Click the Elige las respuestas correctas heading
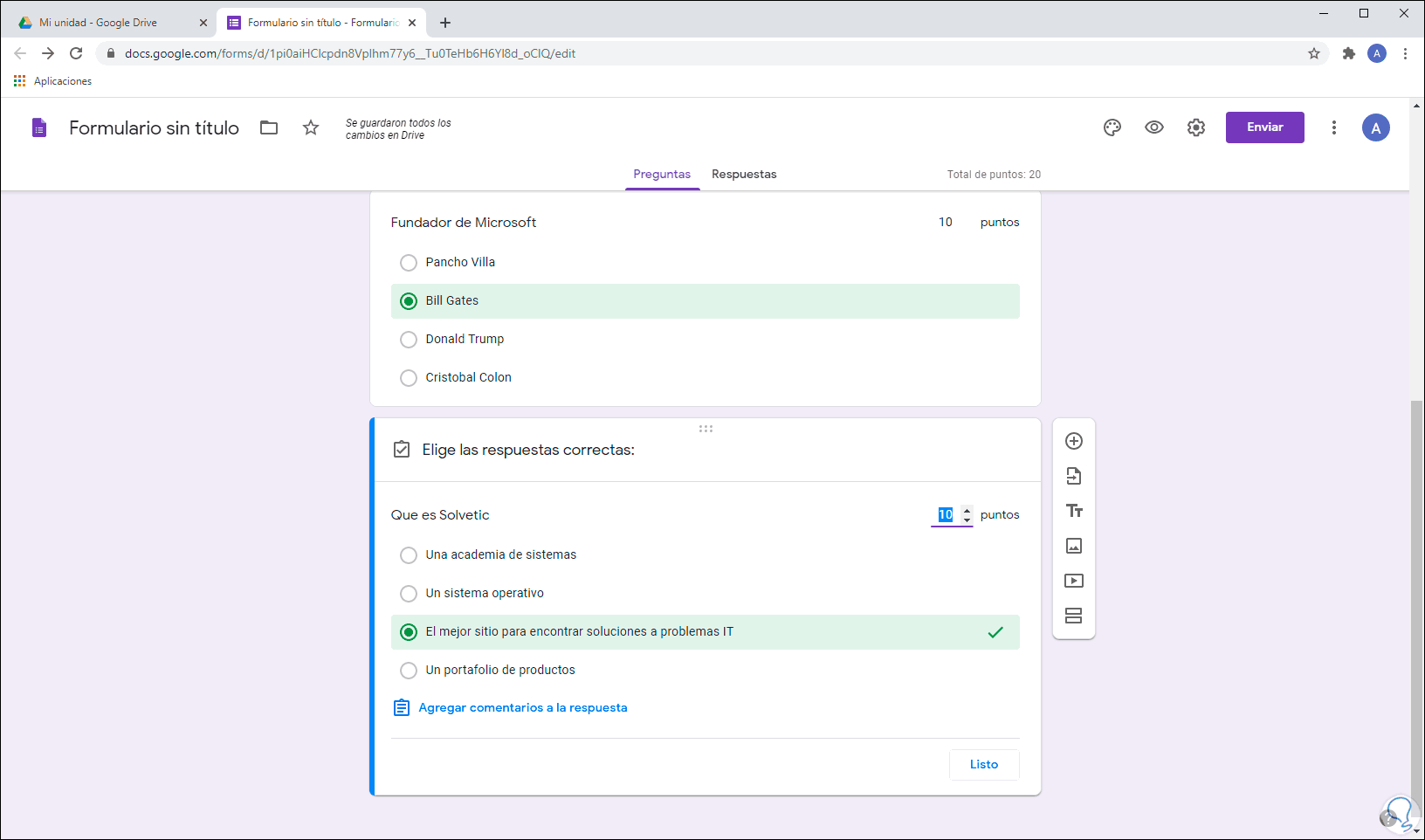1425x840 pixels. tap(528, 450)
